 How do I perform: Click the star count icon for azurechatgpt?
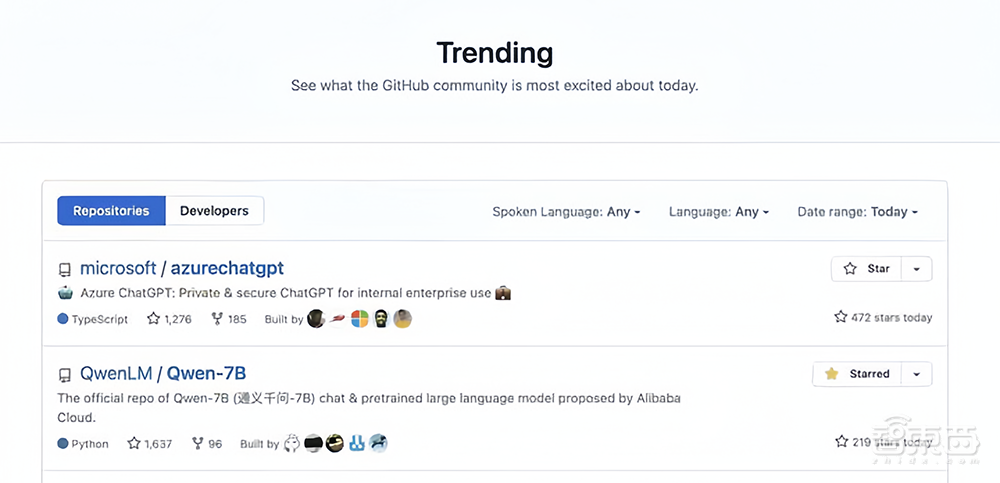point(153,319)
